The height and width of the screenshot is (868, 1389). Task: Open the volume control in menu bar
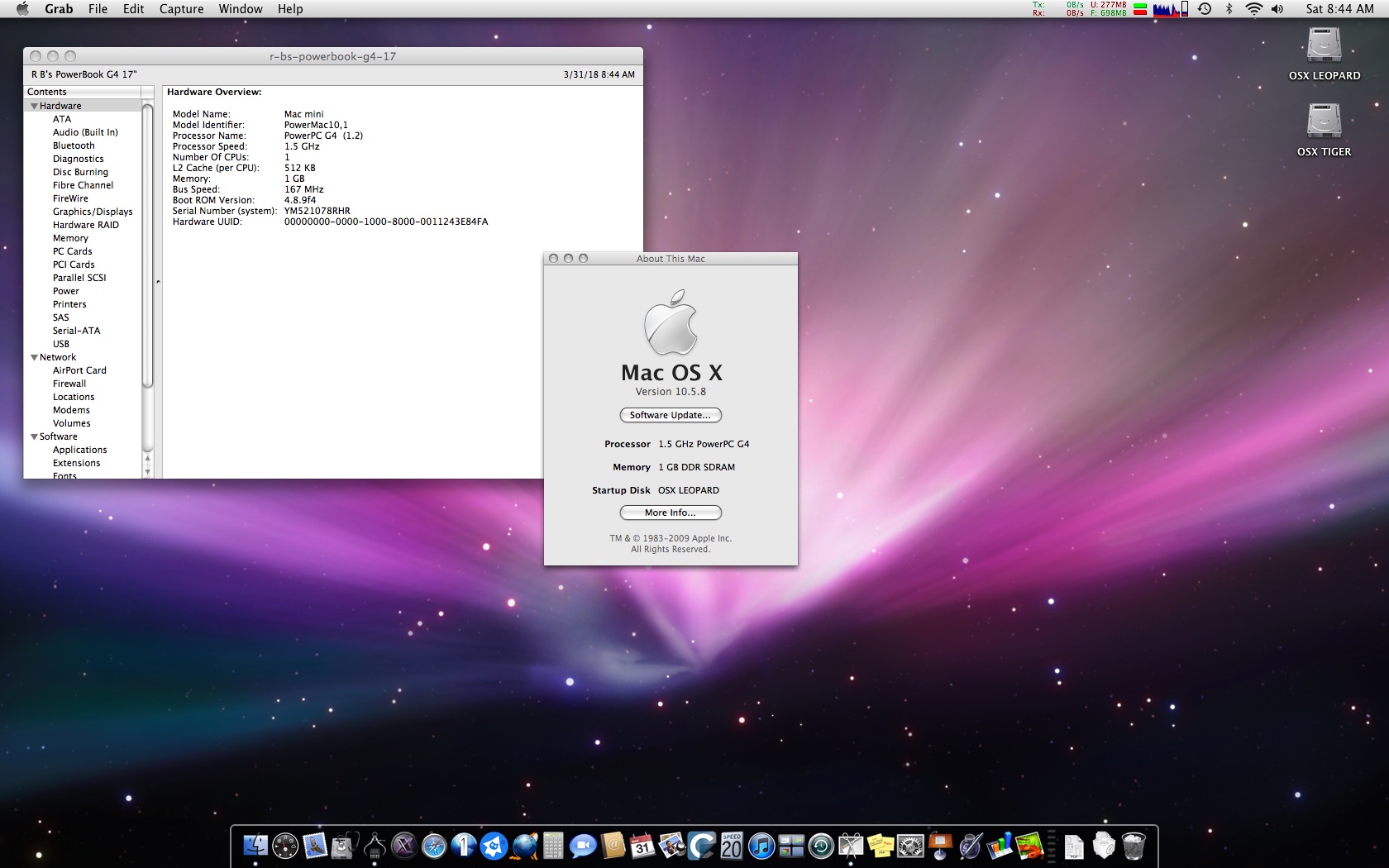point(1277,9)
